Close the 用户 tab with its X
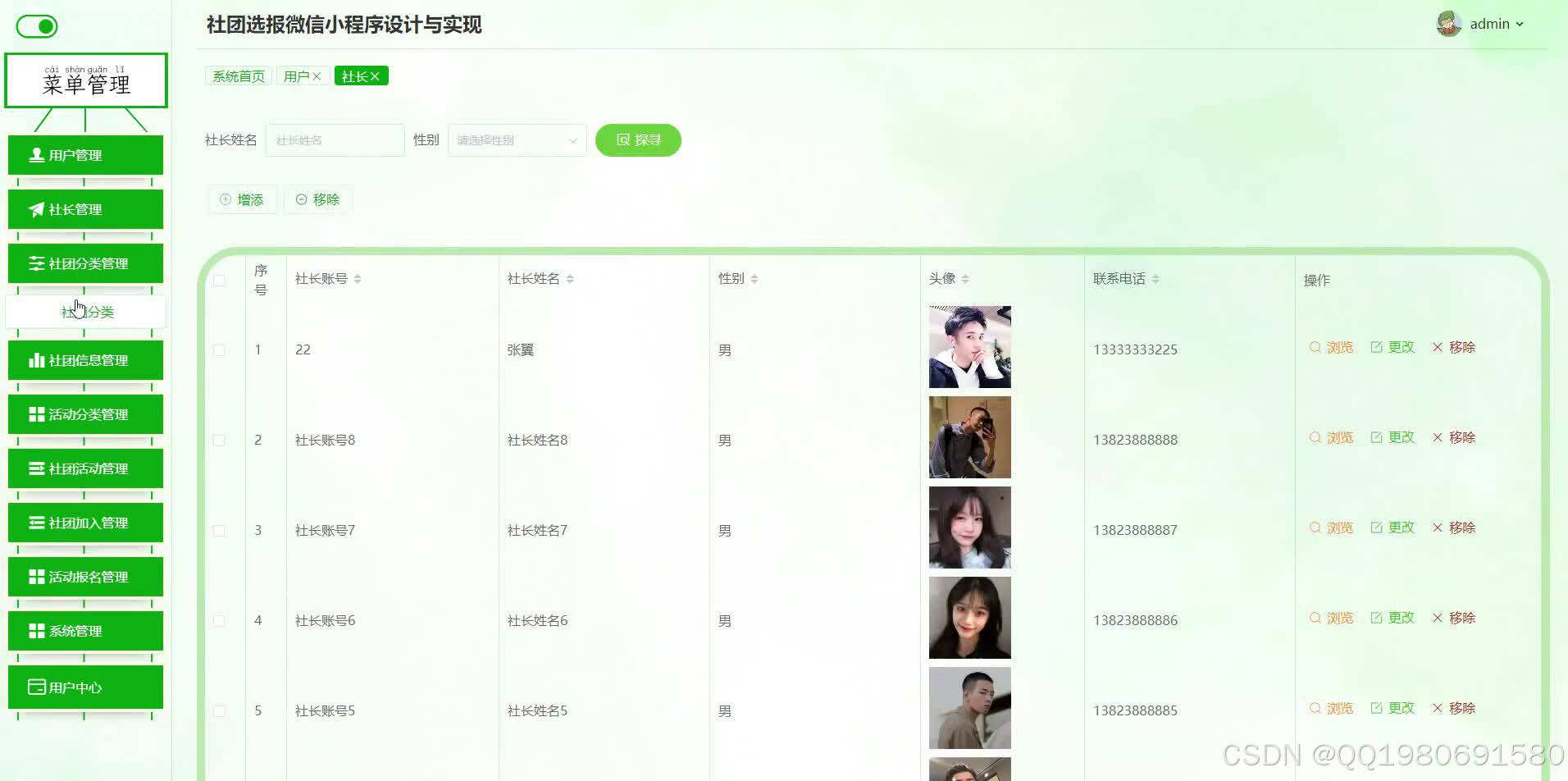 click(317, 76)
